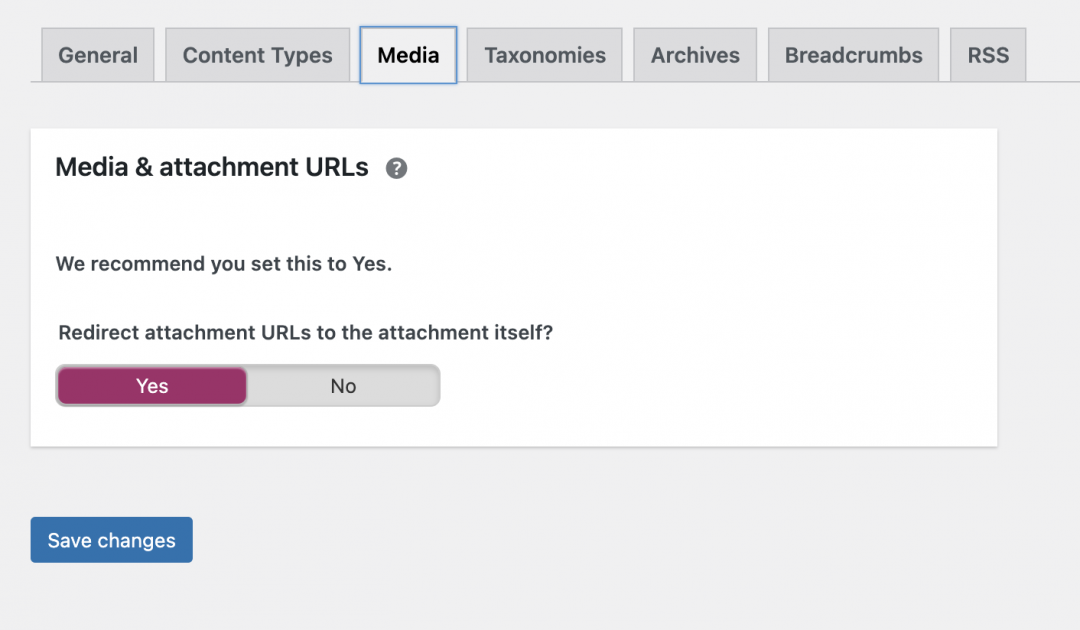Click the Media & attachment URLs heading
Screen dimensions: 1080x630
(x=212, y=167)
